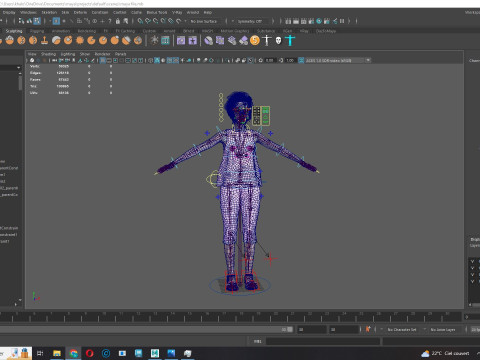Click the cyan T-pose DazToMaya shelf icon
480x360 pixels.
[x=290, y=40]
